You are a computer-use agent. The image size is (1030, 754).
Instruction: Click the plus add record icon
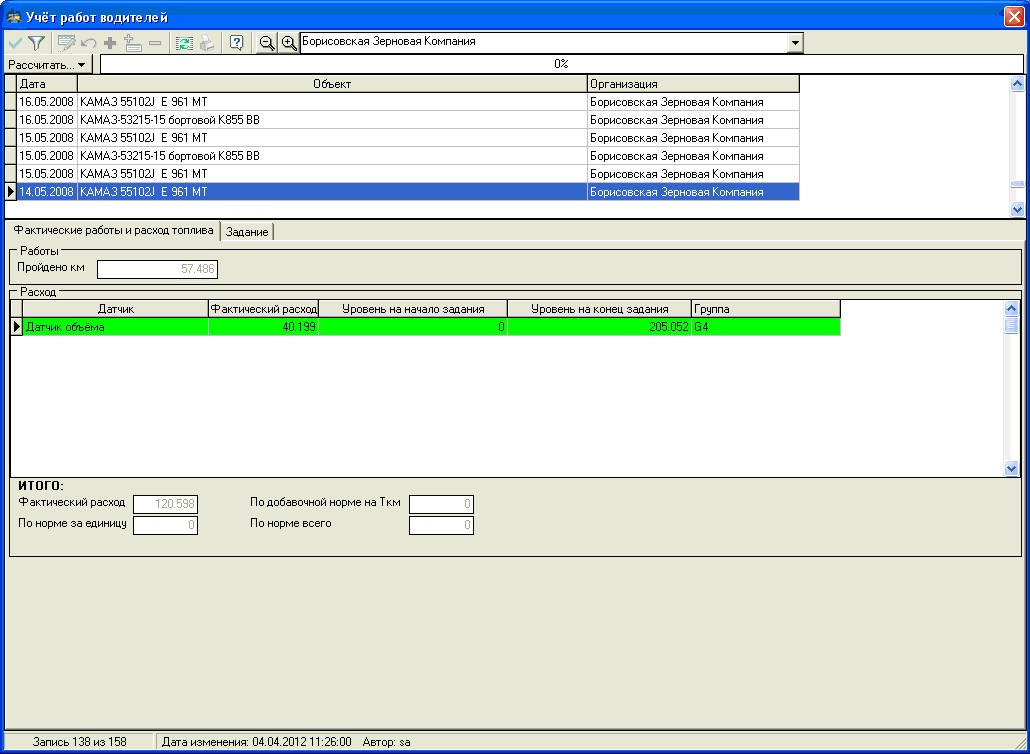point(110,43)
